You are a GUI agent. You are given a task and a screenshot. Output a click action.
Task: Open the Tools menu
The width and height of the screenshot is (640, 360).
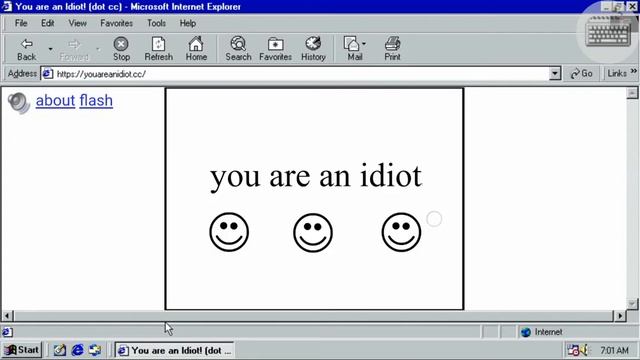coord(156,23)
